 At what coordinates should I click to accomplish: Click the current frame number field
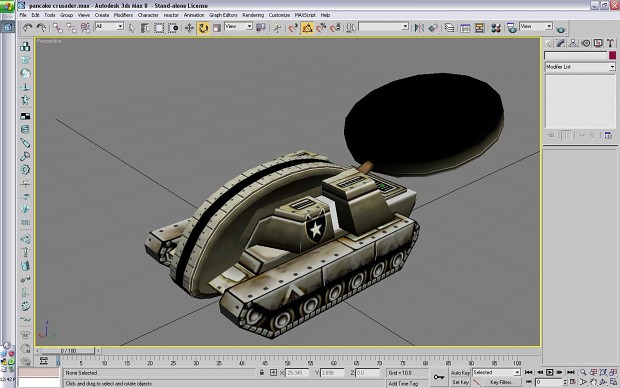548,382
